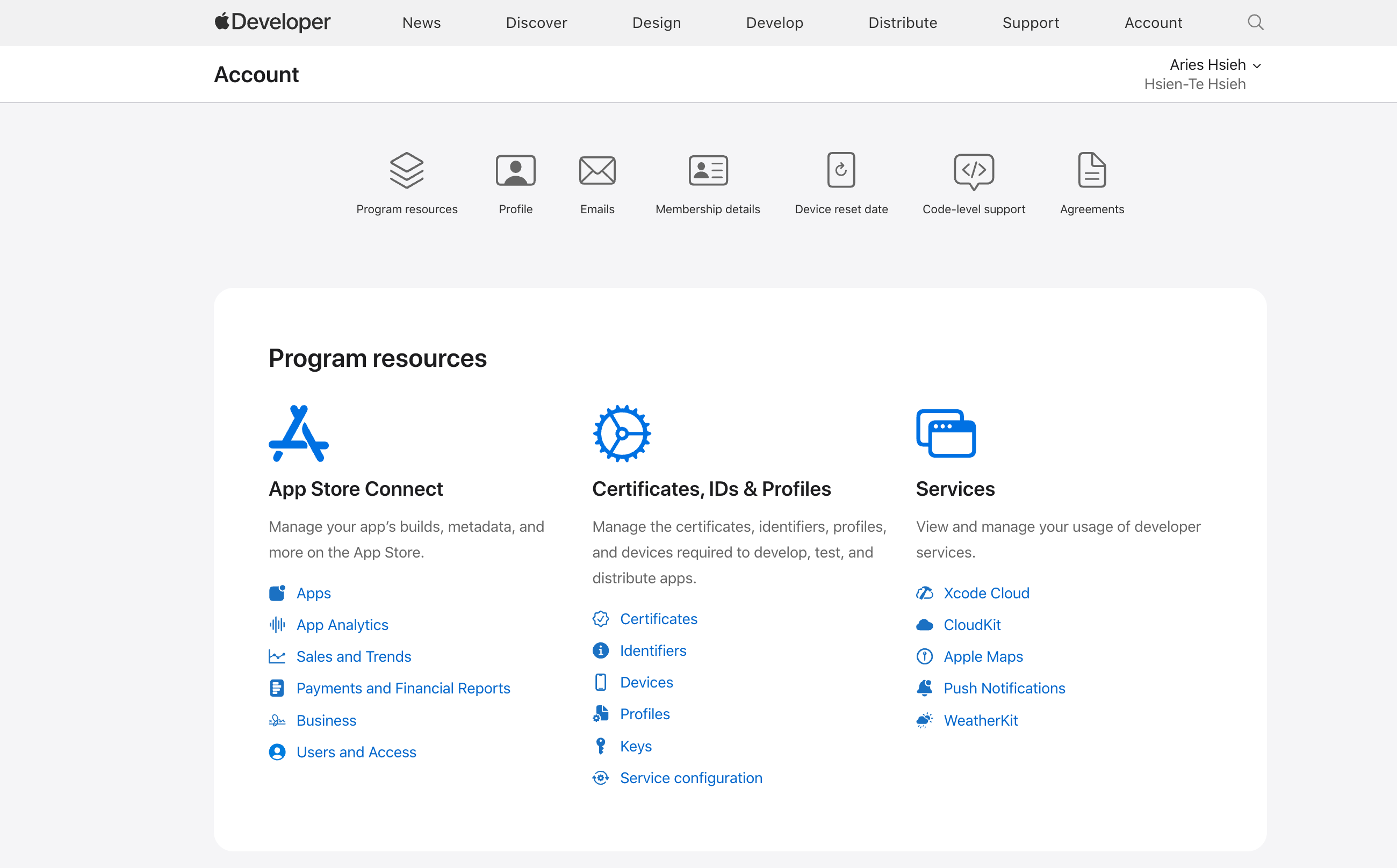The image size is (1397, 868).
Task: Go to the Identifiers link
Action: [x=653, y=650]
